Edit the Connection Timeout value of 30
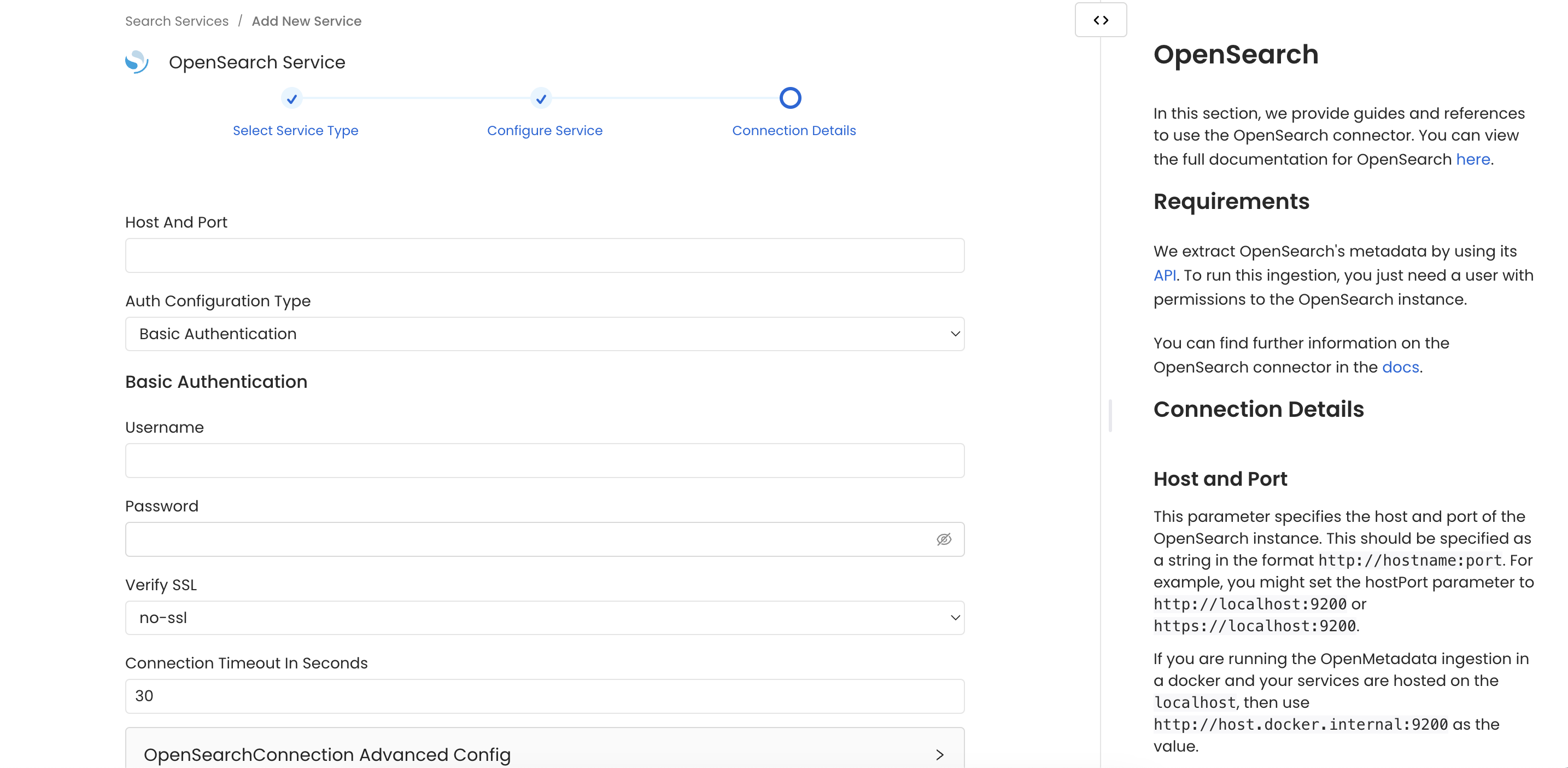This screenshot has width=1568, height=768. pyautogui.click(x=545, y=696)
